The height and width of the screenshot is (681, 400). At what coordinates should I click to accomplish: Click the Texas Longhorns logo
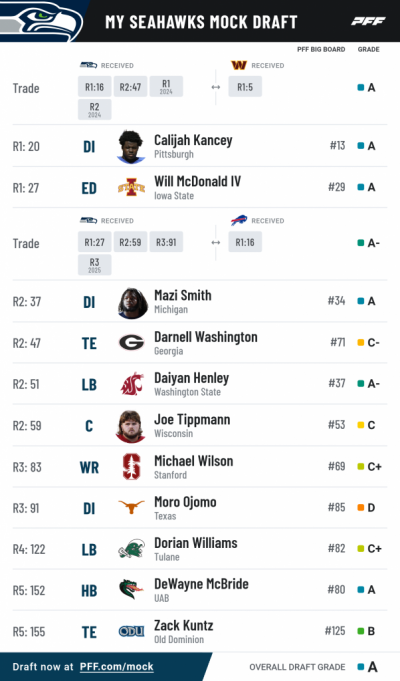point(132,506)
